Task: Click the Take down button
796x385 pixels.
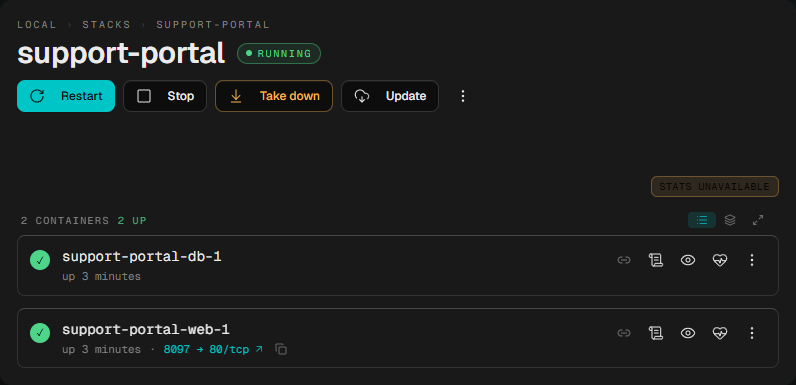Action: coord(274,96)
